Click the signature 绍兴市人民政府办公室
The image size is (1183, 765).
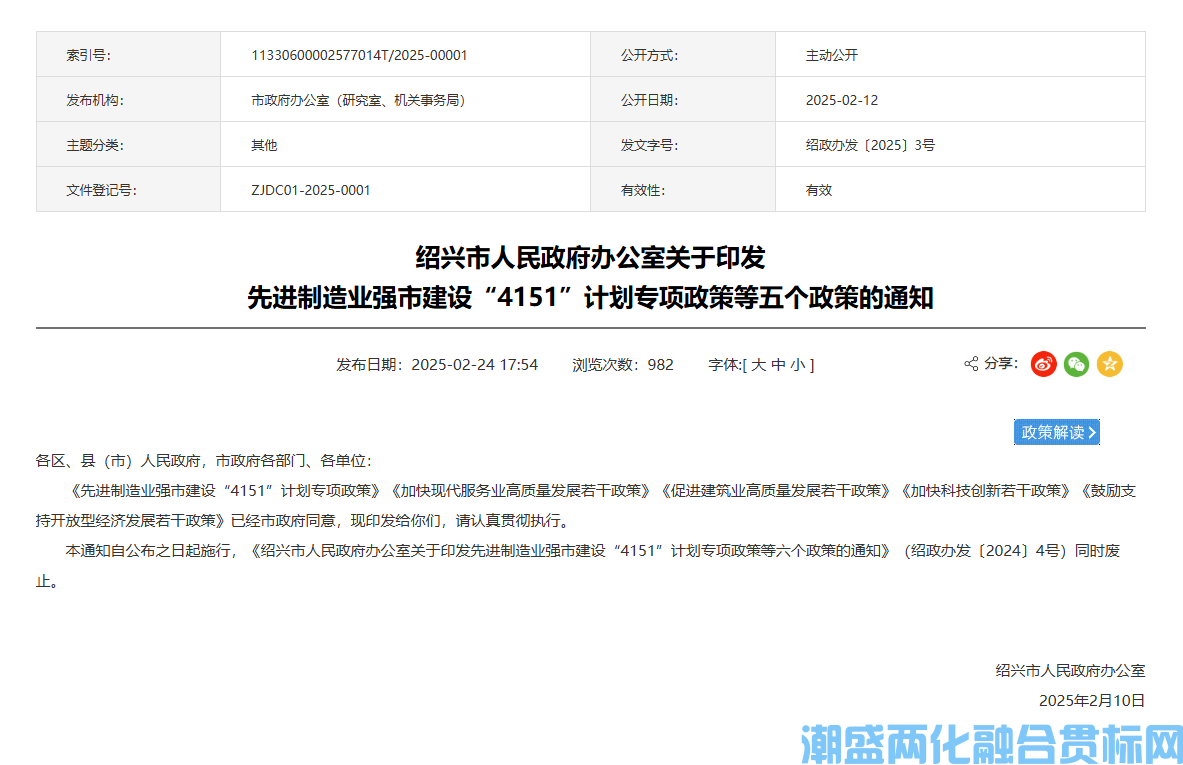(x=1070, y=671)
